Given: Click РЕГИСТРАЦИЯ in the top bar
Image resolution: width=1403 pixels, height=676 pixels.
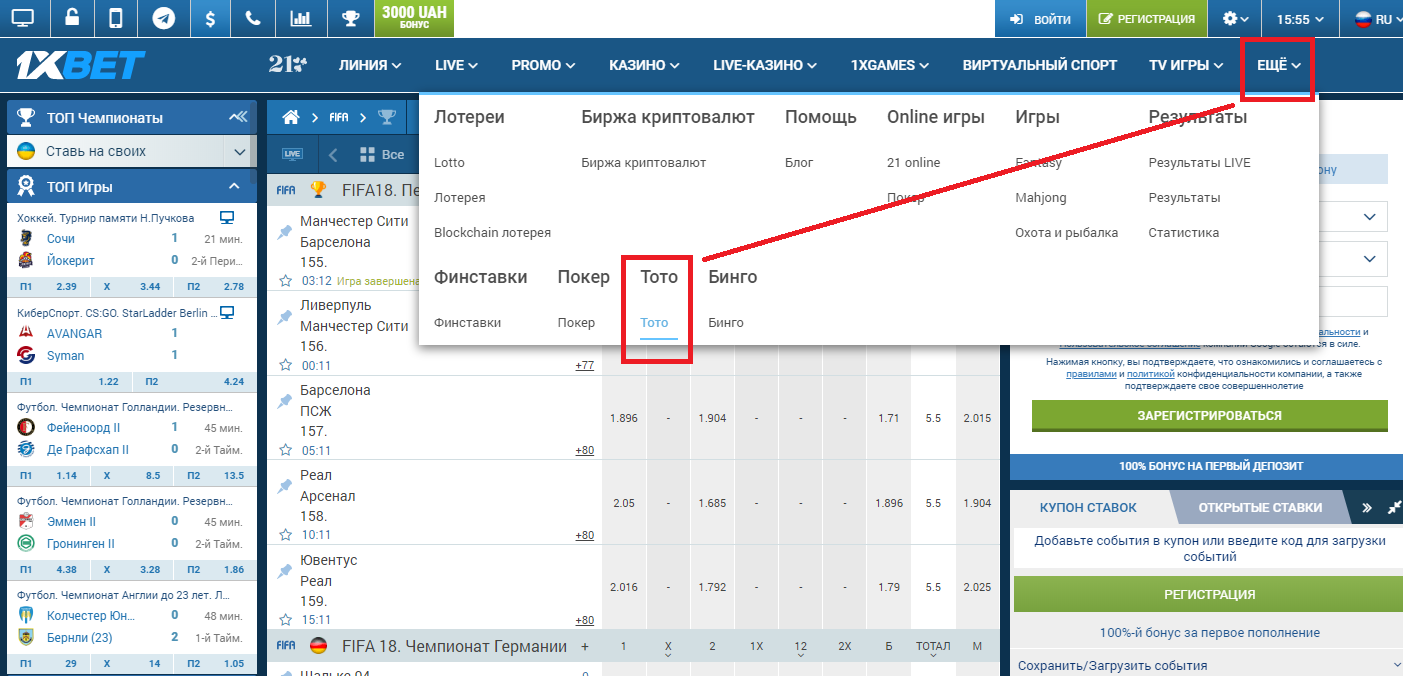Looking at the screenshot, I should coord(1145,19).
